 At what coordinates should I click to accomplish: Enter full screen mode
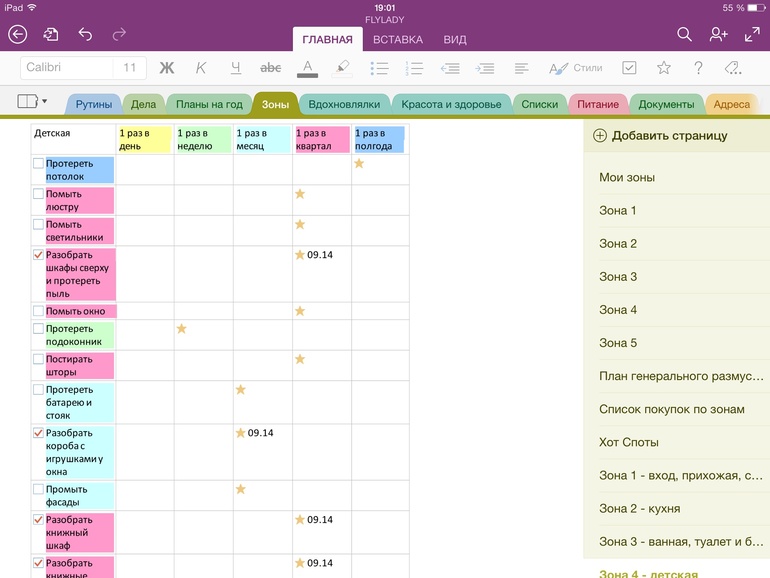click(752, 35)
